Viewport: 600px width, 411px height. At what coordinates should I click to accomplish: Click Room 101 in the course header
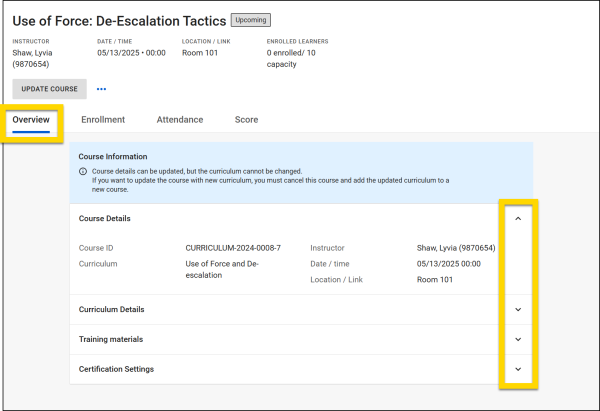click(x=200, y=53)
